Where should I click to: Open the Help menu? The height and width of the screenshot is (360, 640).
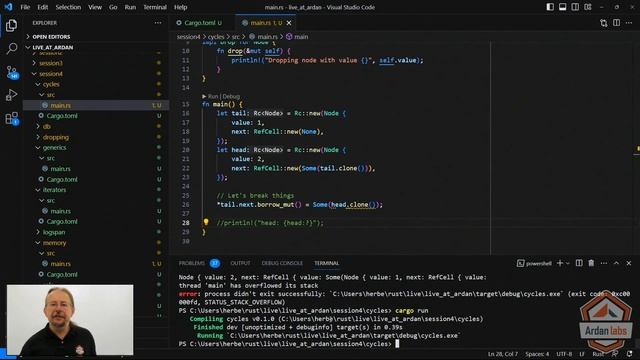pyautogui.click(x=180, y=7)
